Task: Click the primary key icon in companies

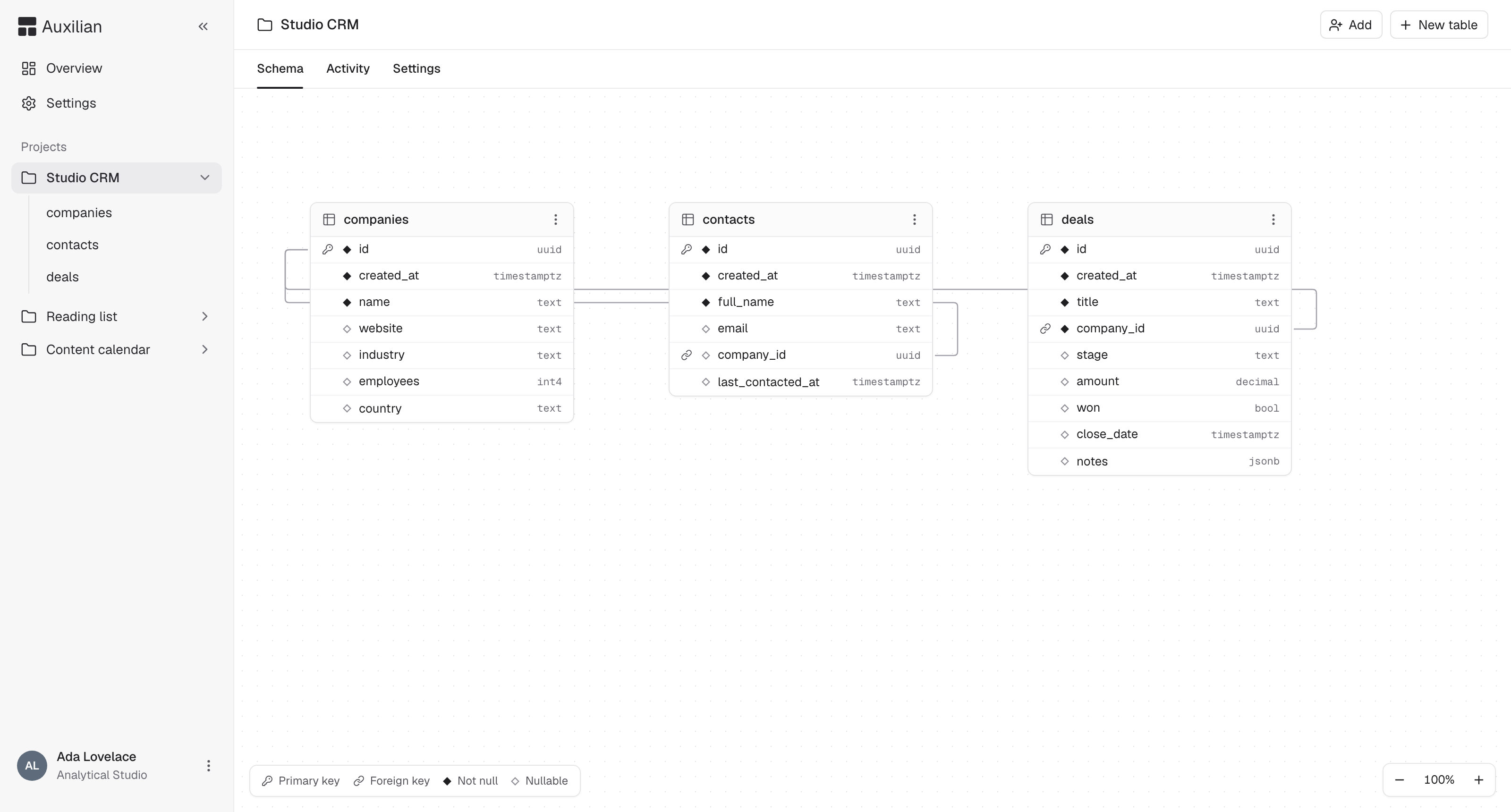Action: tap(328, 249)
